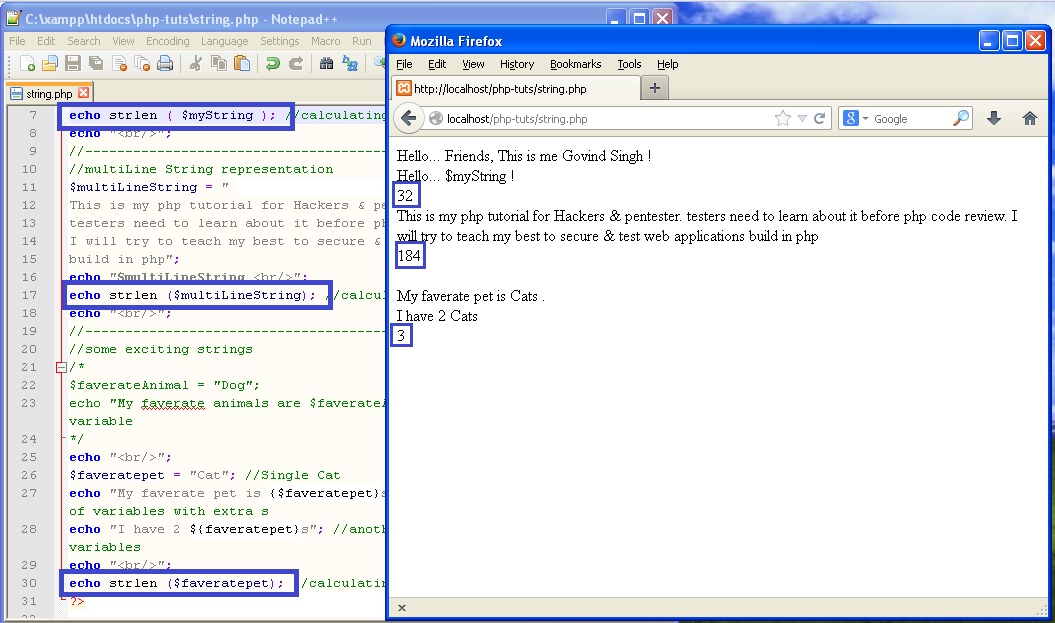Viewport: 1055px width, 623px height.
Task: Click inside the Firefox address bar
Action: coord(600,118)
